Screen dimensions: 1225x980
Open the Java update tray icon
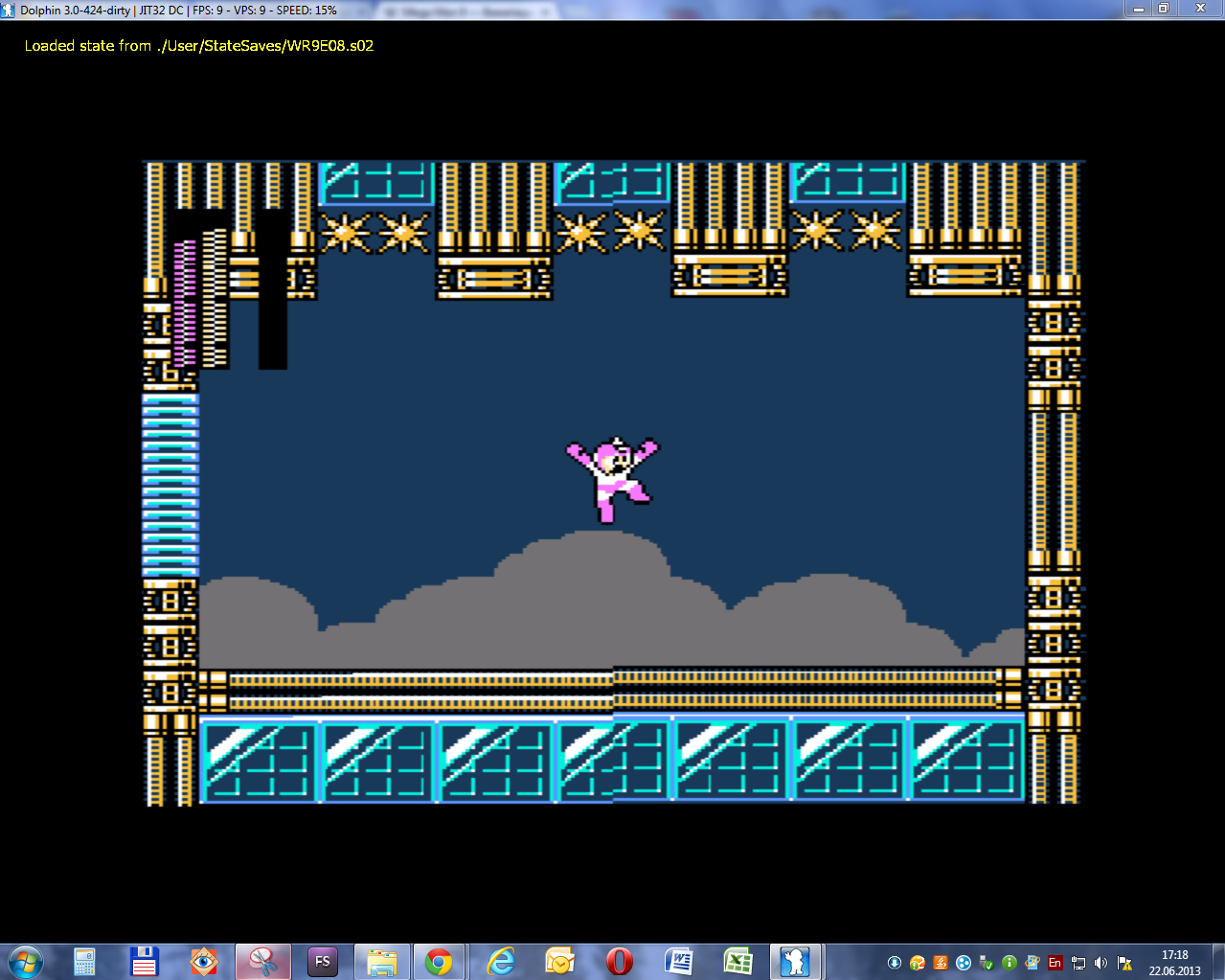[x=941, y=963]
